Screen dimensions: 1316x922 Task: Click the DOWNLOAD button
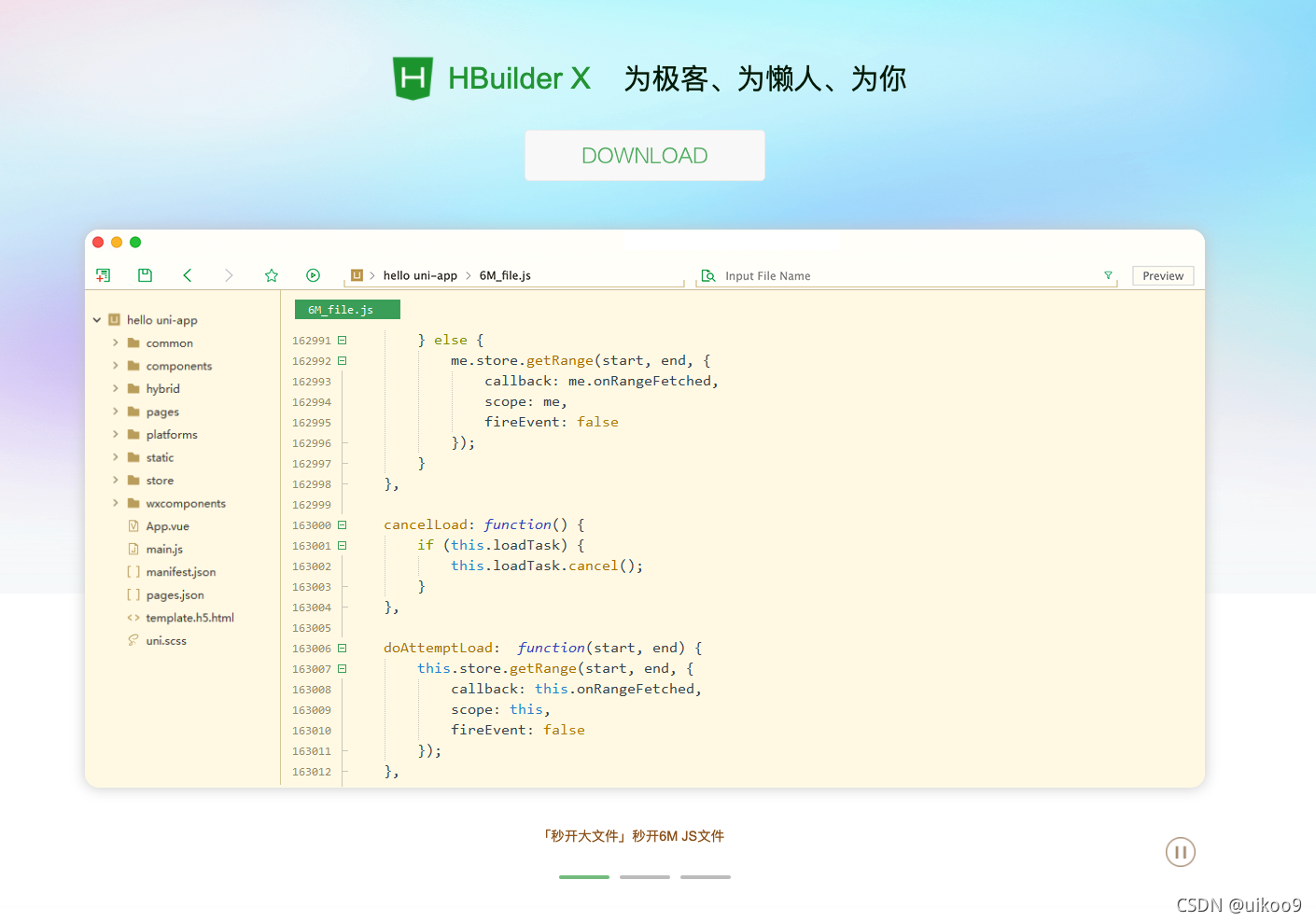pos(645,156)
